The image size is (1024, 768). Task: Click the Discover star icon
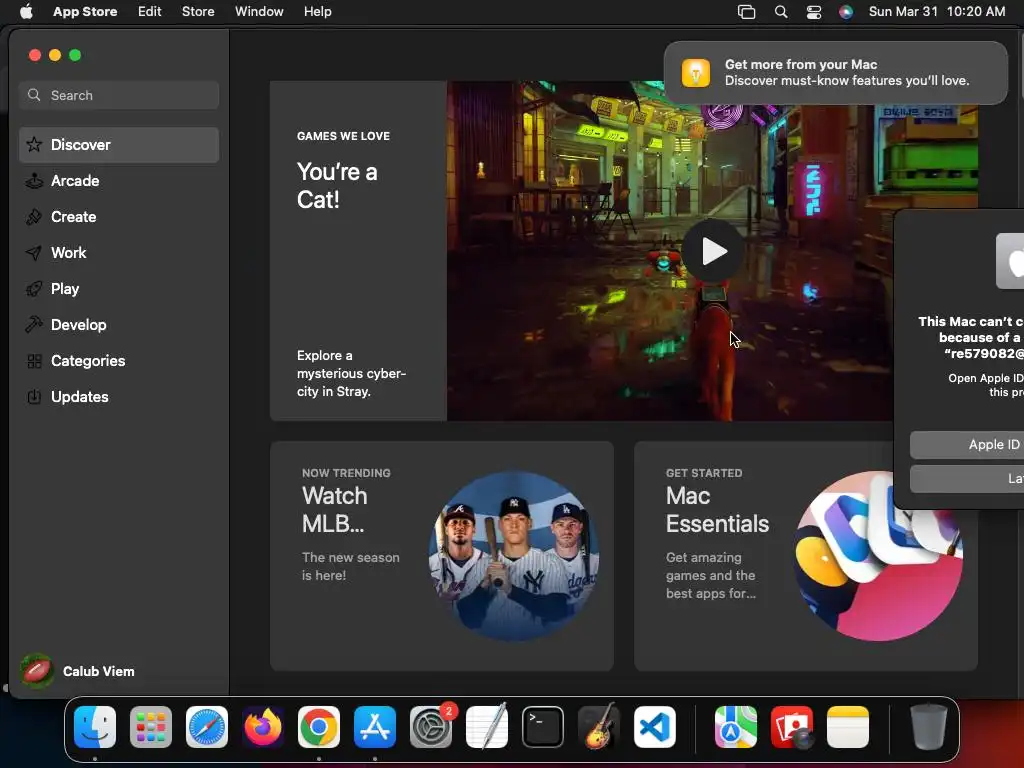[34, 145]
